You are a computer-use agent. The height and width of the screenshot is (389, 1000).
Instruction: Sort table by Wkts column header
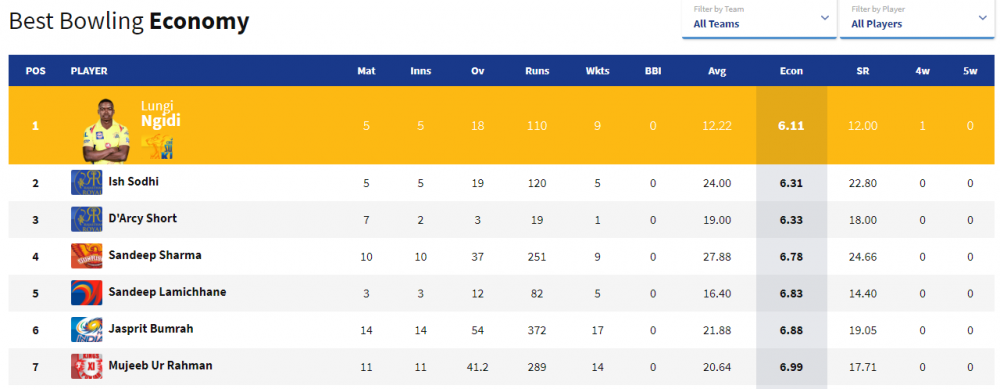pyautogui.click(x=598, y=71)
